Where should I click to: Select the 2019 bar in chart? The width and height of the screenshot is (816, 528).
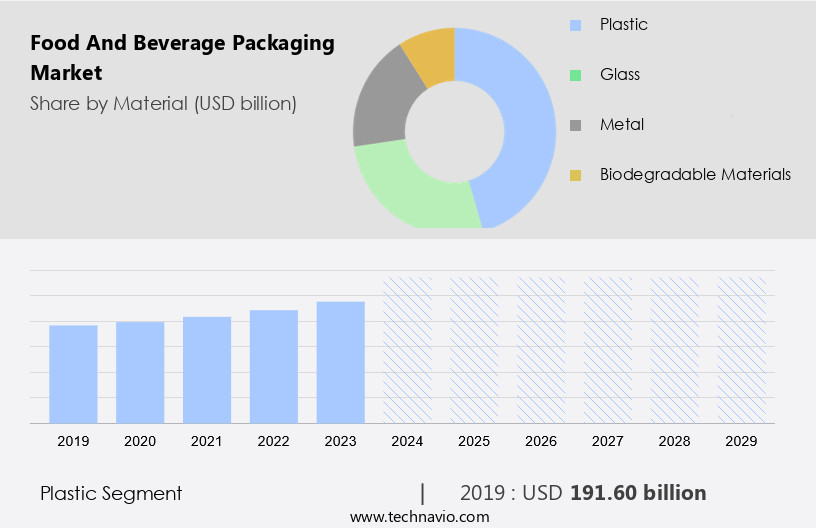tap(73, 374)
